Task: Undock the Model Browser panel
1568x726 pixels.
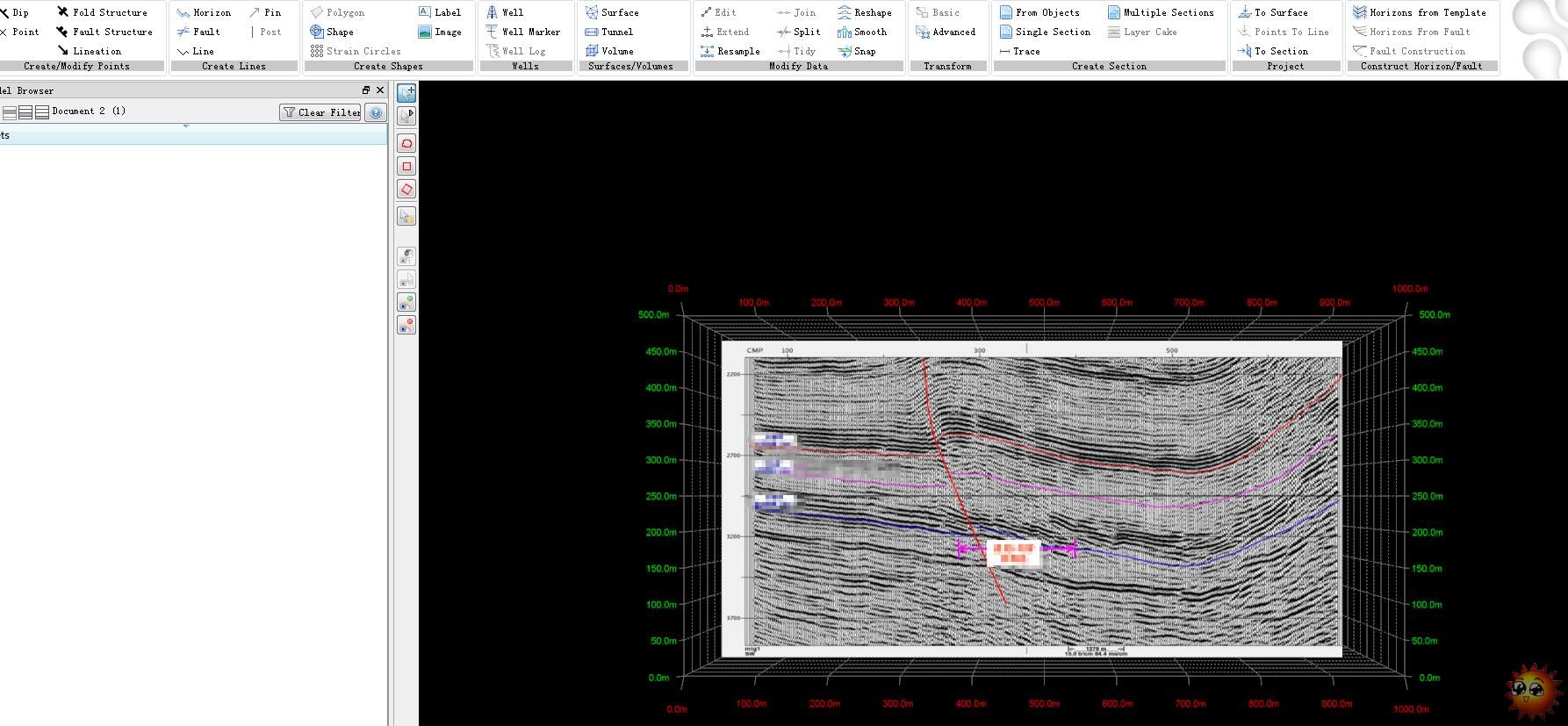Action: (366, 90)
